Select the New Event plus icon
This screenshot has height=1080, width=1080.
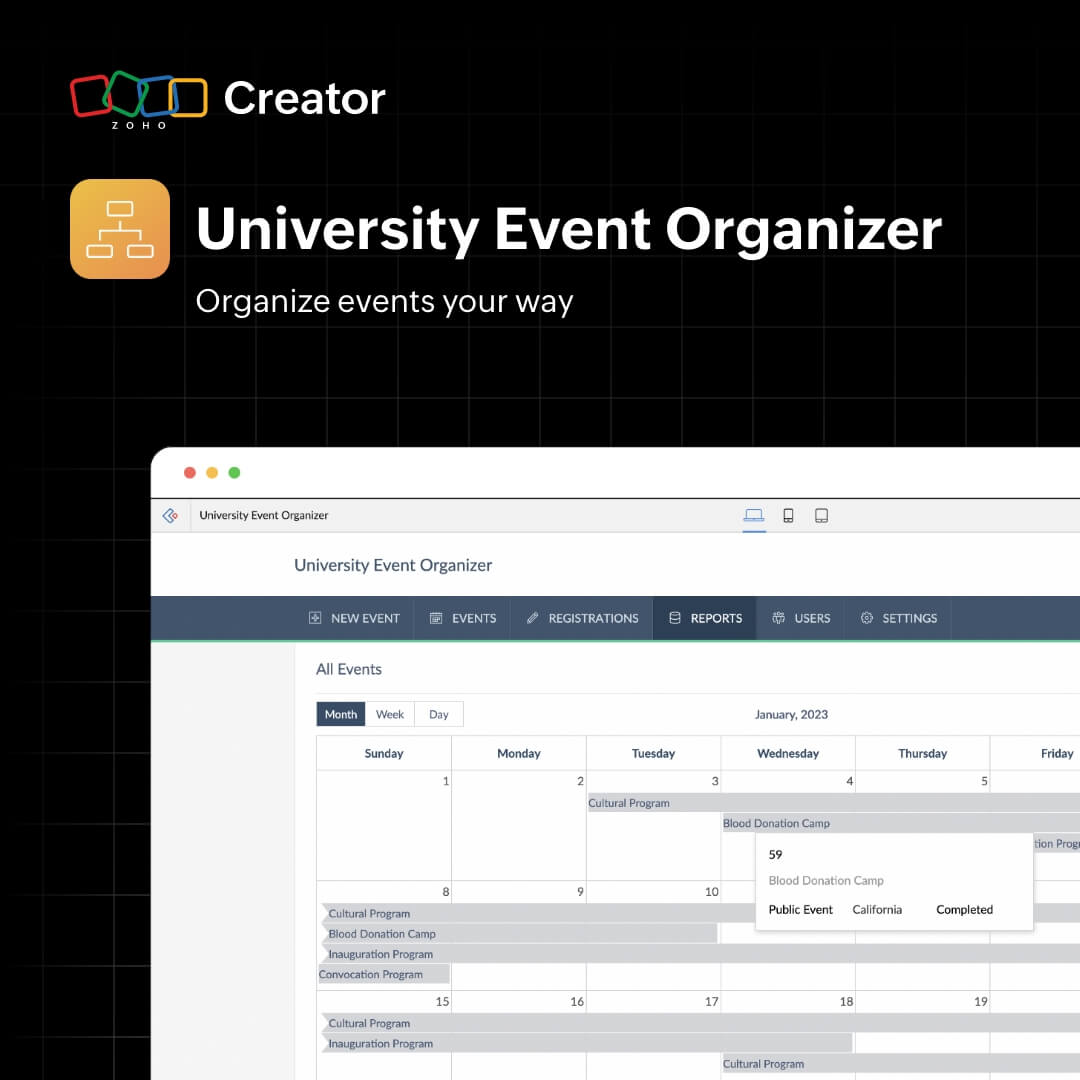coord(316,618)
